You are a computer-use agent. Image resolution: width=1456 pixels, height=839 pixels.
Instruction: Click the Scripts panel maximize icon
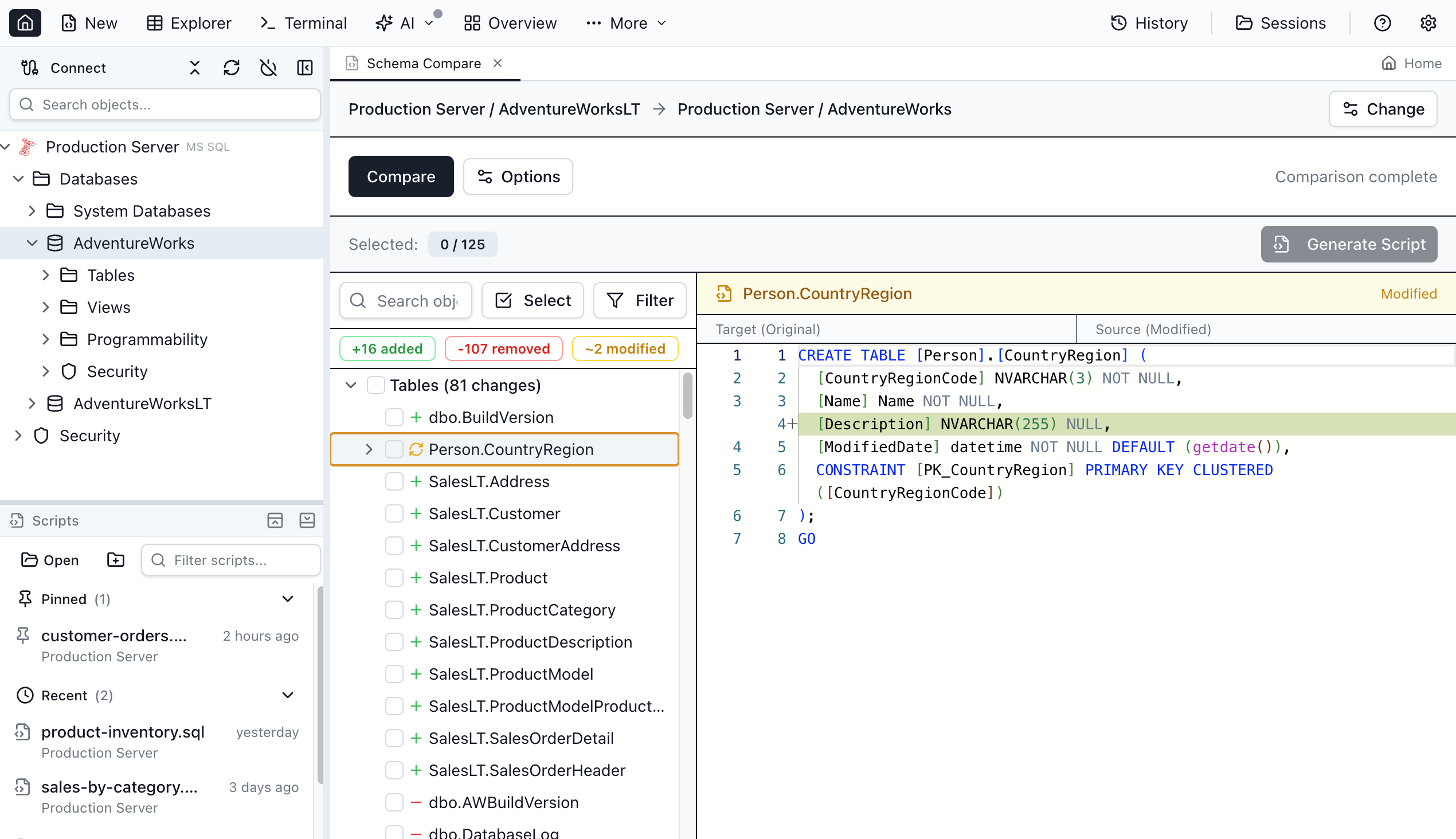275,520
